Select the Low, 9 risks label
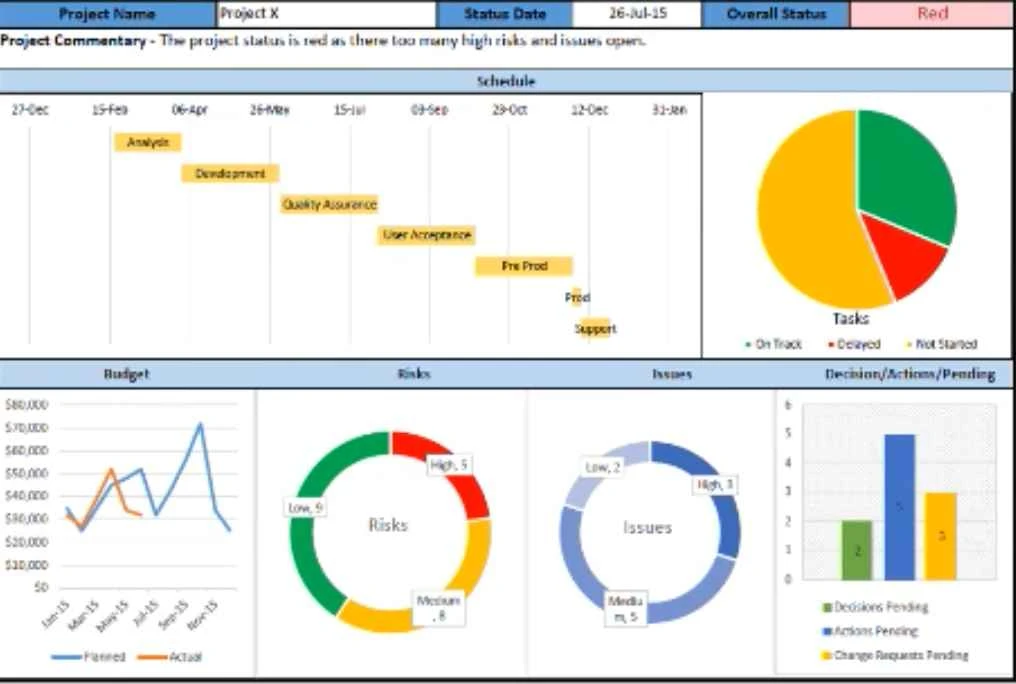This screenshot has height=684, width=1016. click(x=305, y=508)
